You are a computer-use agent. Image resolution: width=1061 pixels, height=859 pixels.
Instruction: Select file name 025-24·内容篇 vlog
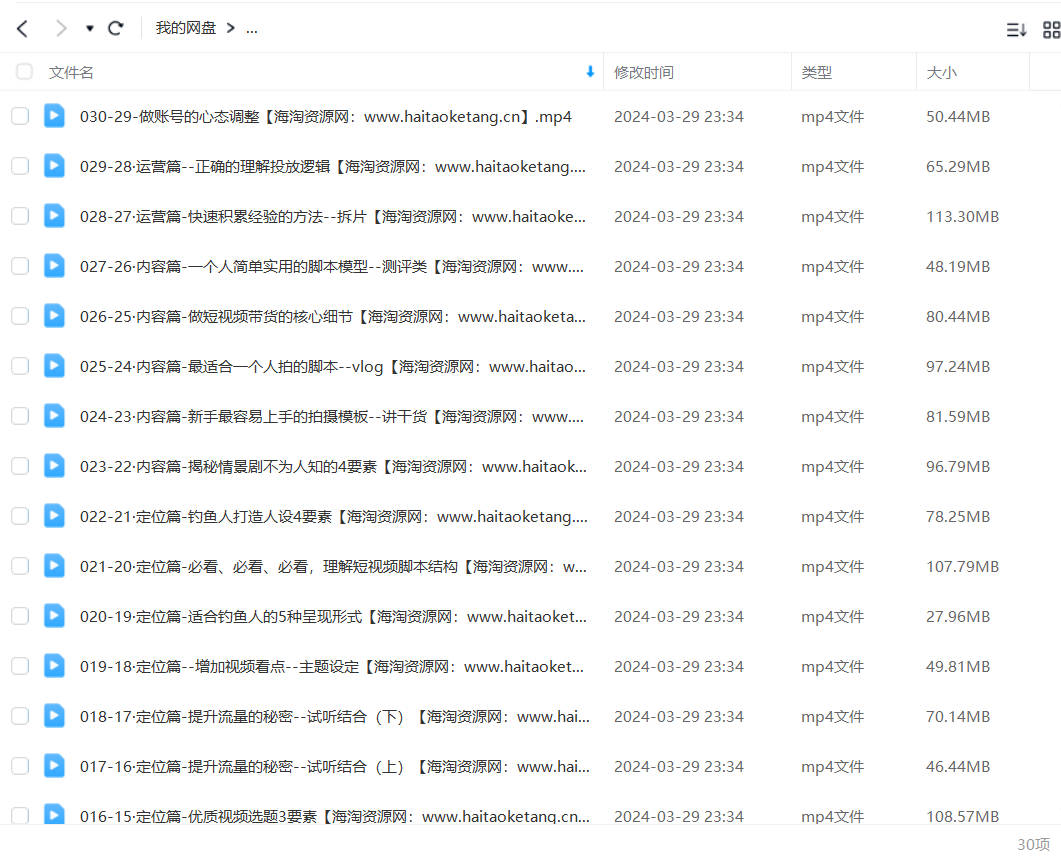coord(333,367)
